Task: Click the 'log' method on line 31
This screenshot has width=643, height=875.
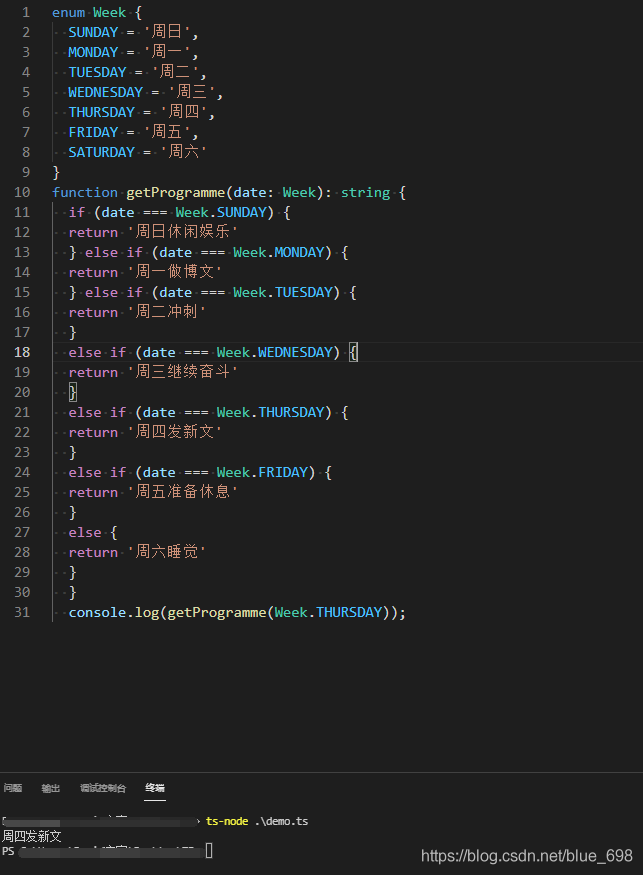Action: 147,613
